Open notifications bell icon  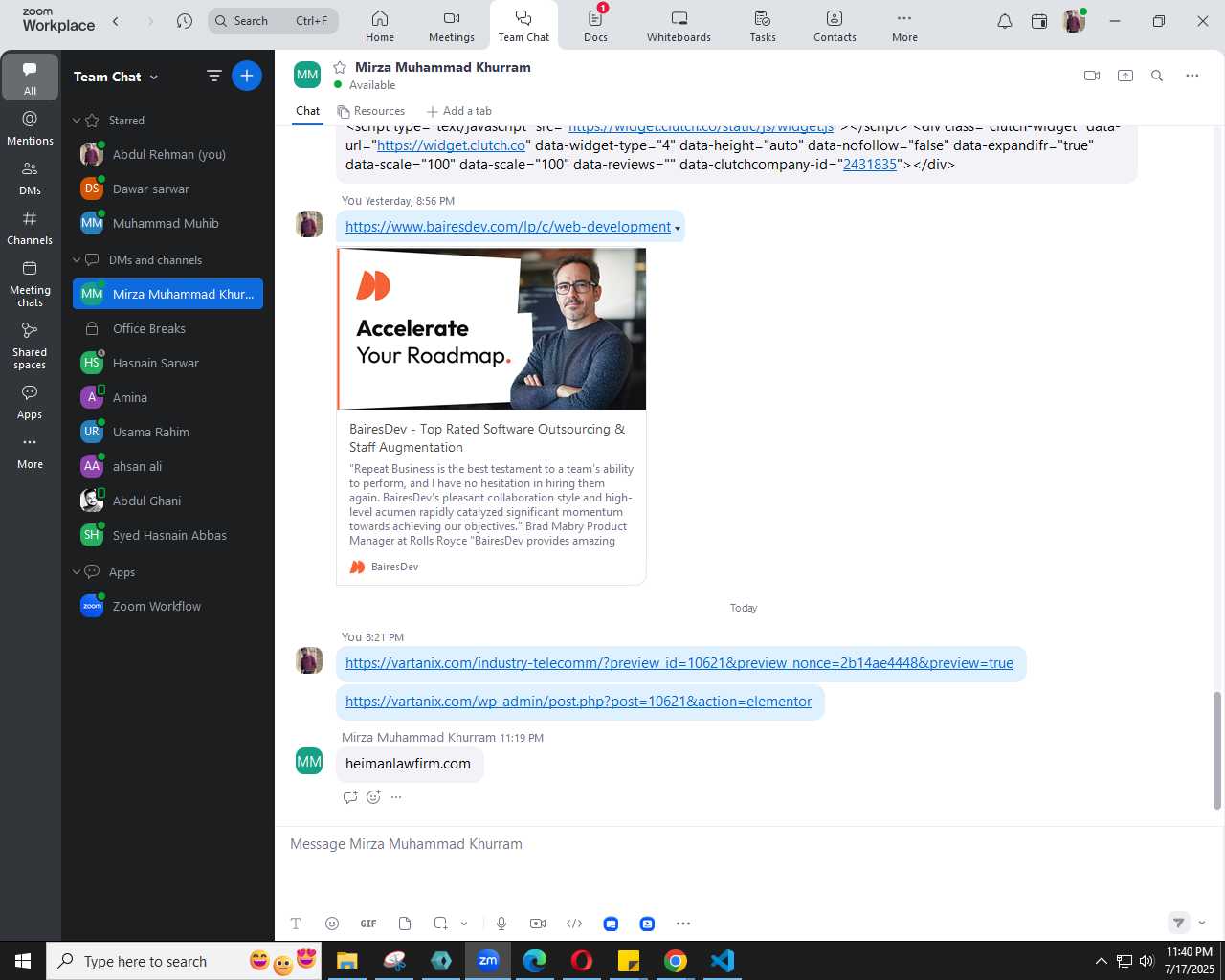[x=1005, y=21]
